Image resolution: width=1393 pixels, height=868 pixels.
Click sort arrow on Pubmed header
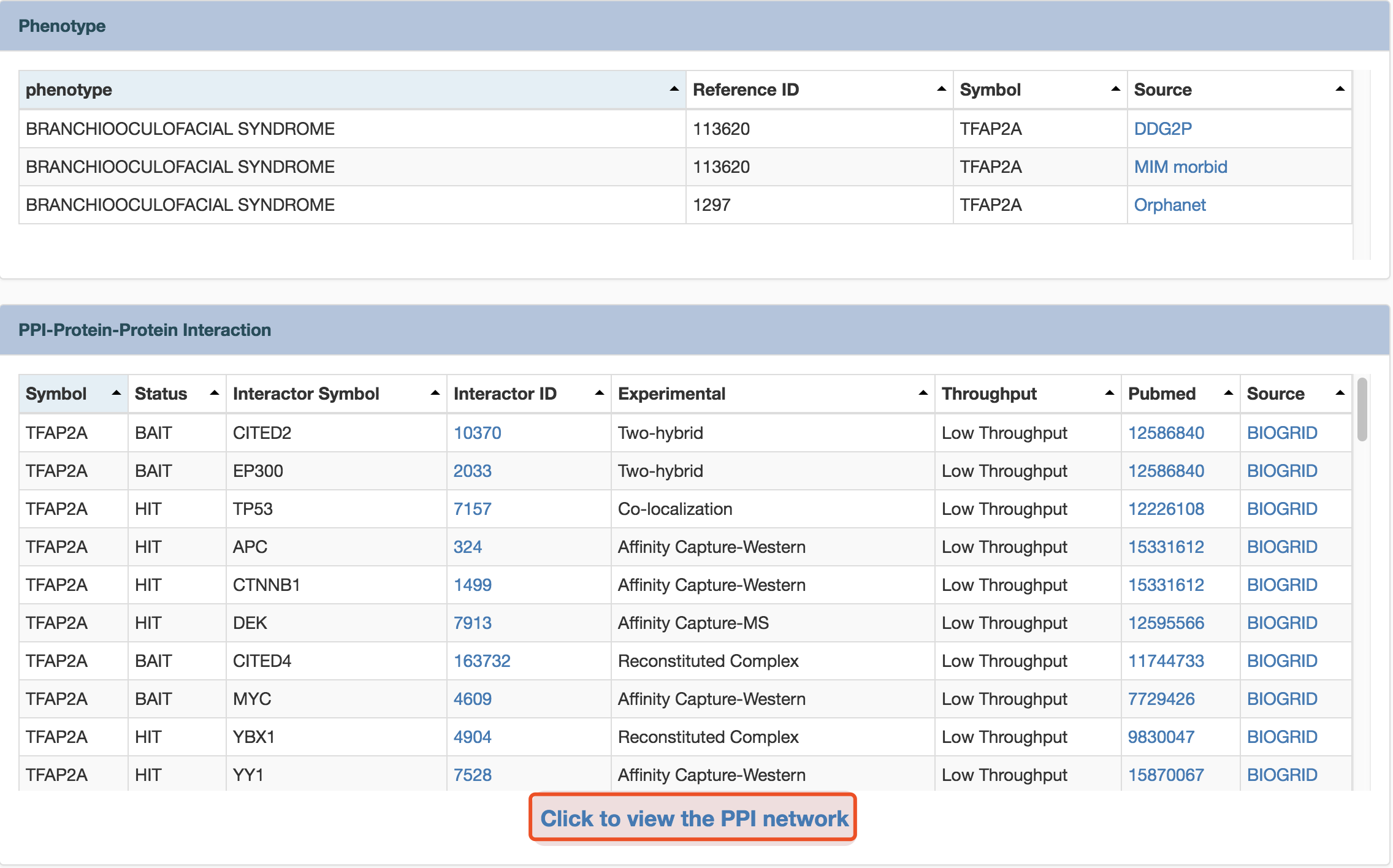1228,394
